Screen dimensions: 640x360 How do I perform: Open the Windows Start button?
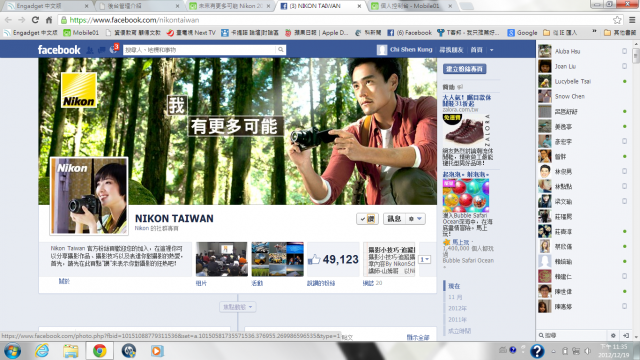click(x=12, y=351)
